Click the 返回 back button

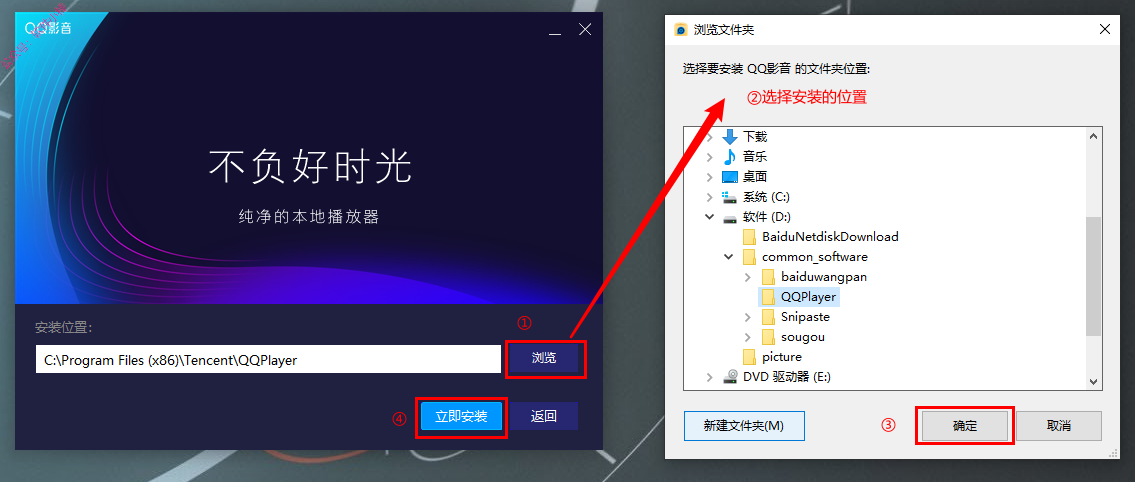[544, 416]
